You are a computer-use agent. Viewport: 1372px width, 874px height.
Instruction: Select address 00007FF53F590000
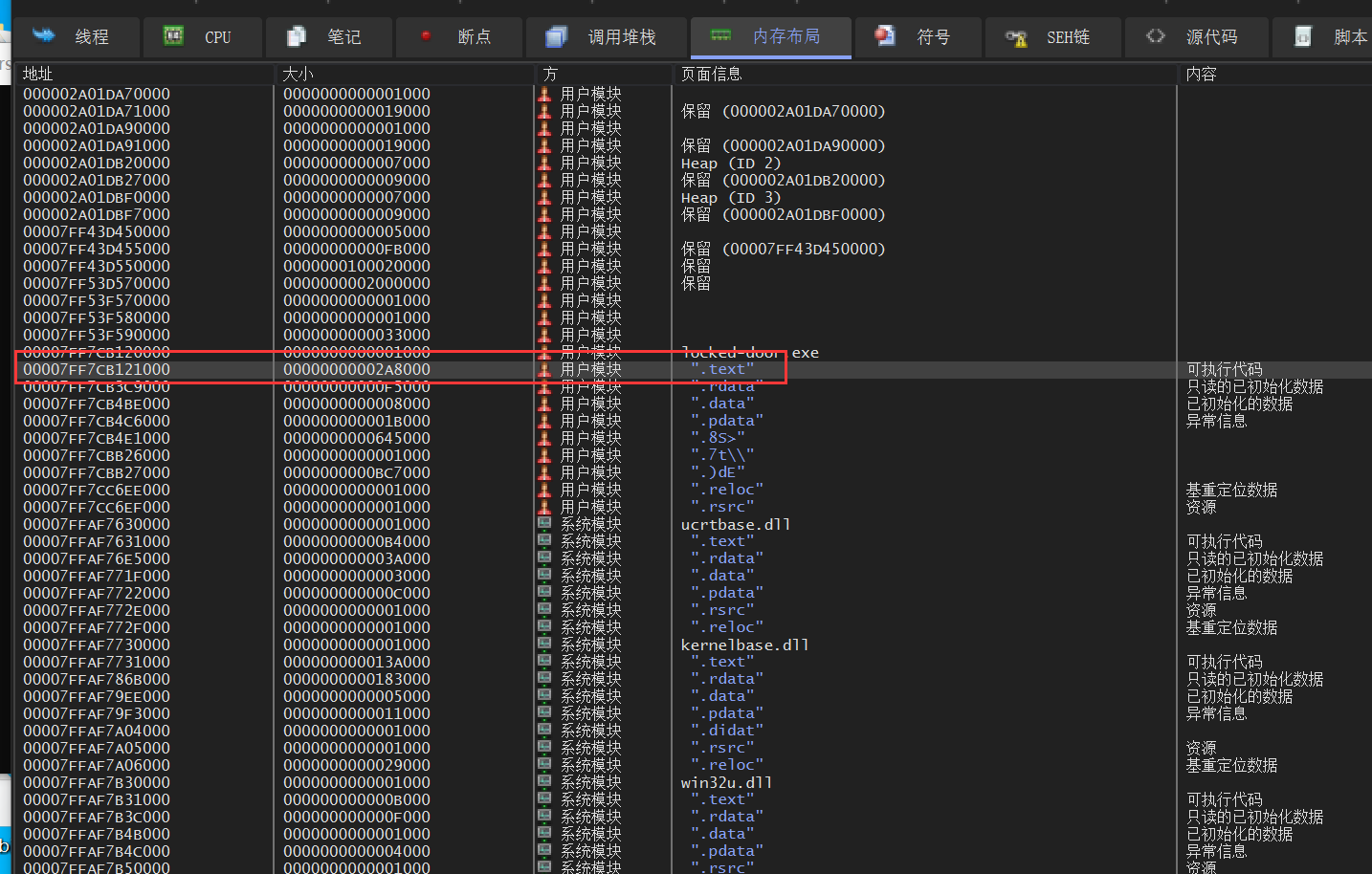[97, 335]
